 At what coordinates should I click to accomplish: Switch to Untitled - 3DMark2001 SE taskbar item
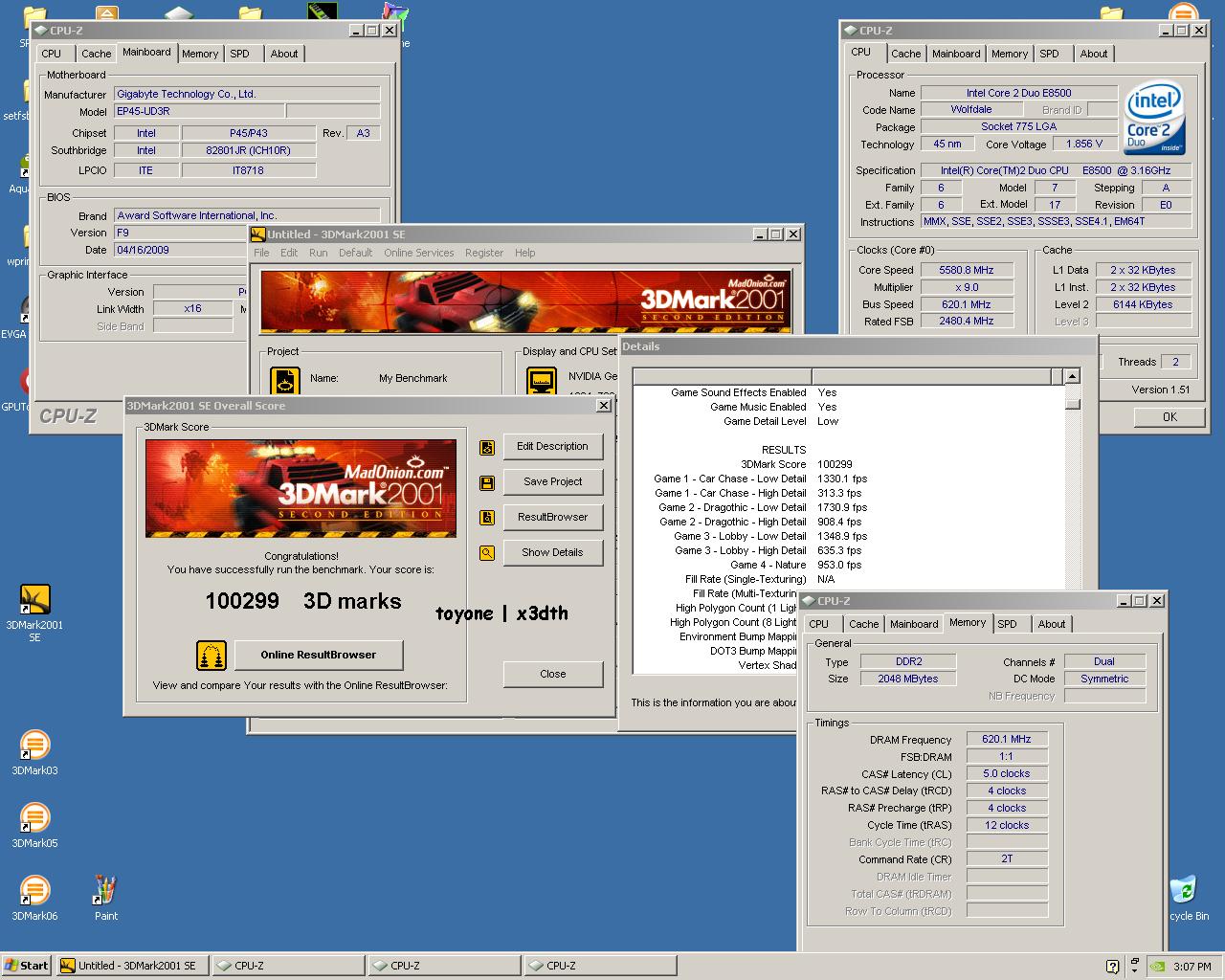click(x=132, y=966)
